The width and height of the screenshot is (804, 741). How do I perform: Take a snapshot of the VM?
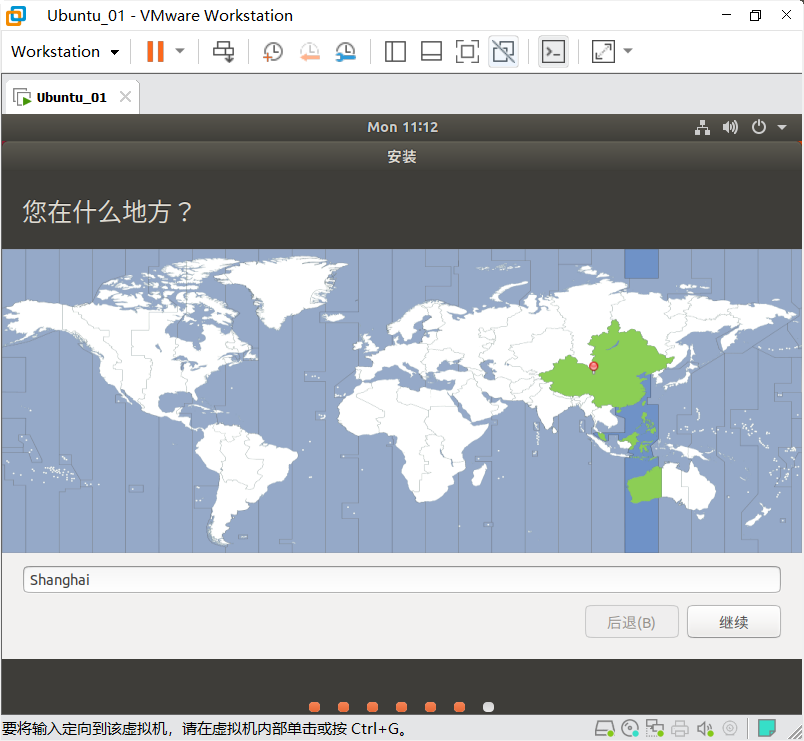(273, 51)
